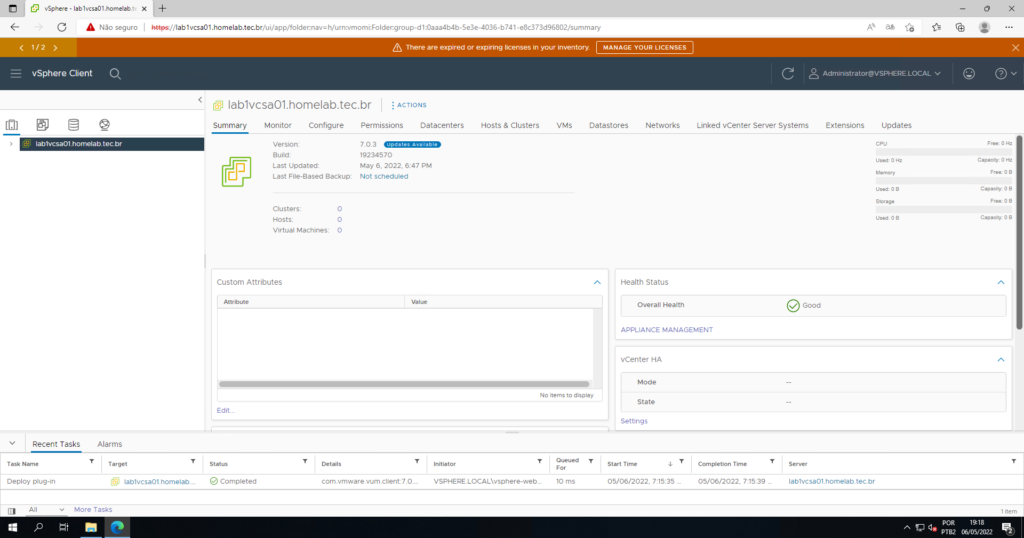Open the vSphere search icon
1024x538 pixels.
115,74
